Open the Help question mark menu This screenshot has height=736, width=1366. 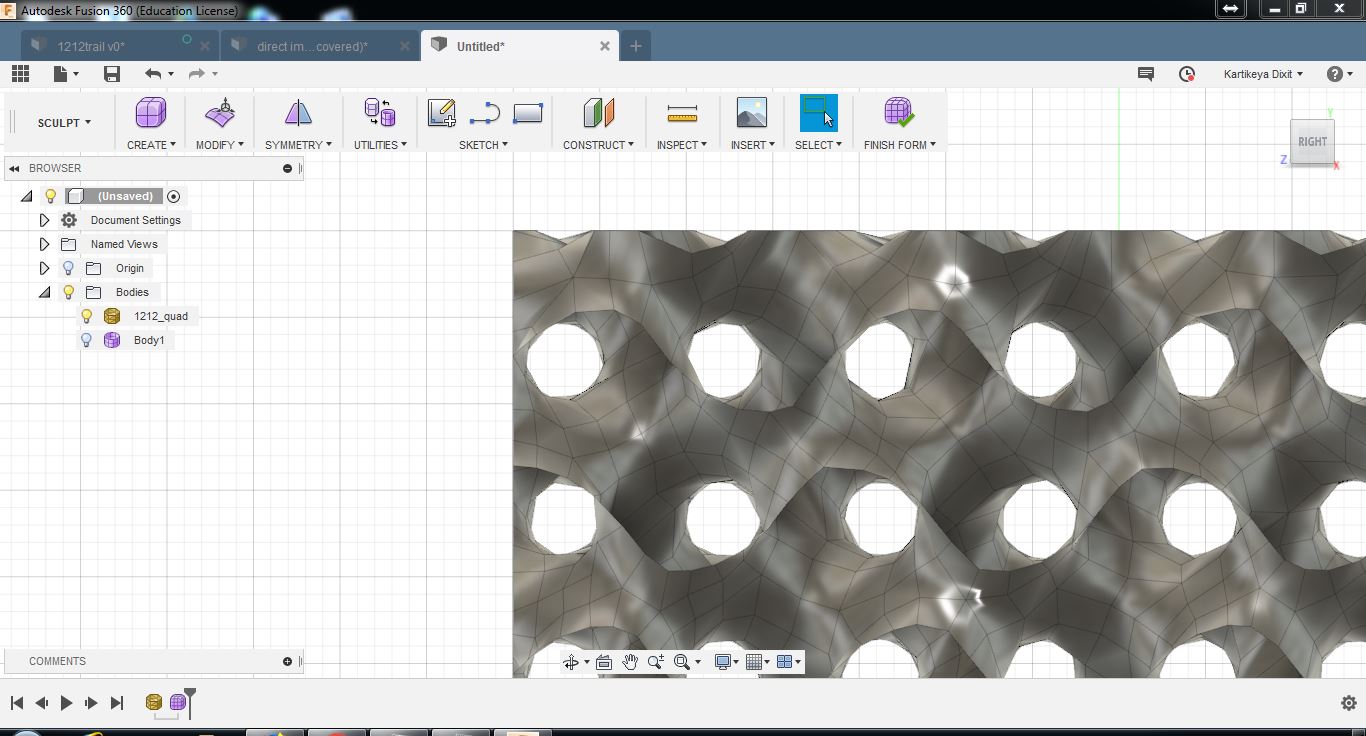pyautogui.click(x=1334, y=73)
